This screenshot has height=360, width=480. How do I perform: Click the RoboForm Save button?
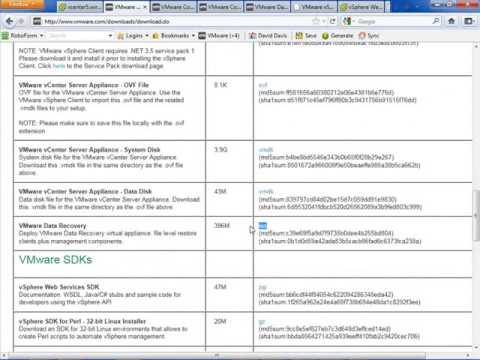click(306, 36)
